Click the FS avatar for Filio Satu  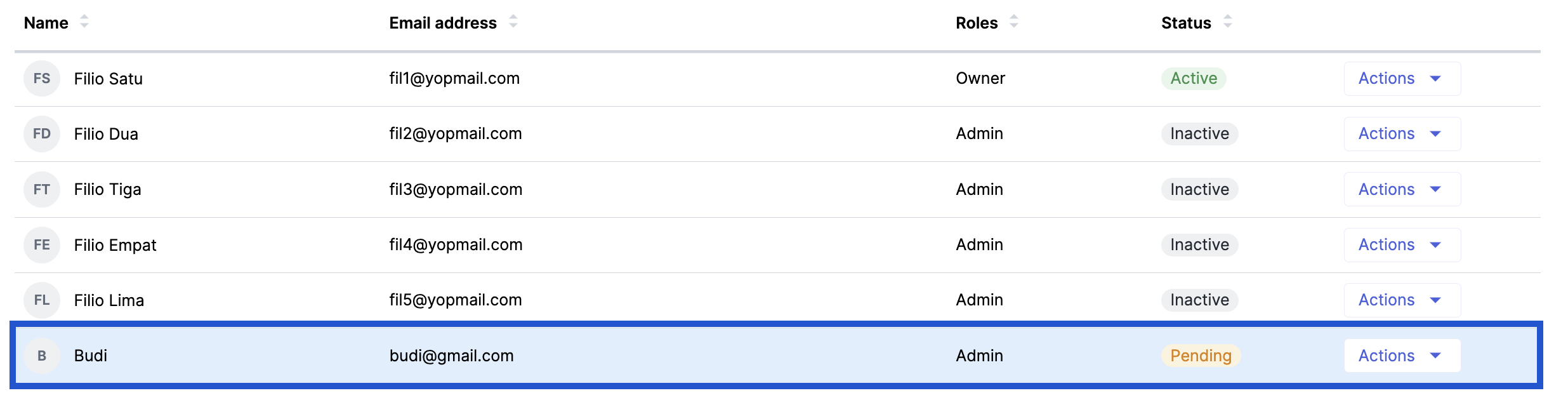click(42, 79)
